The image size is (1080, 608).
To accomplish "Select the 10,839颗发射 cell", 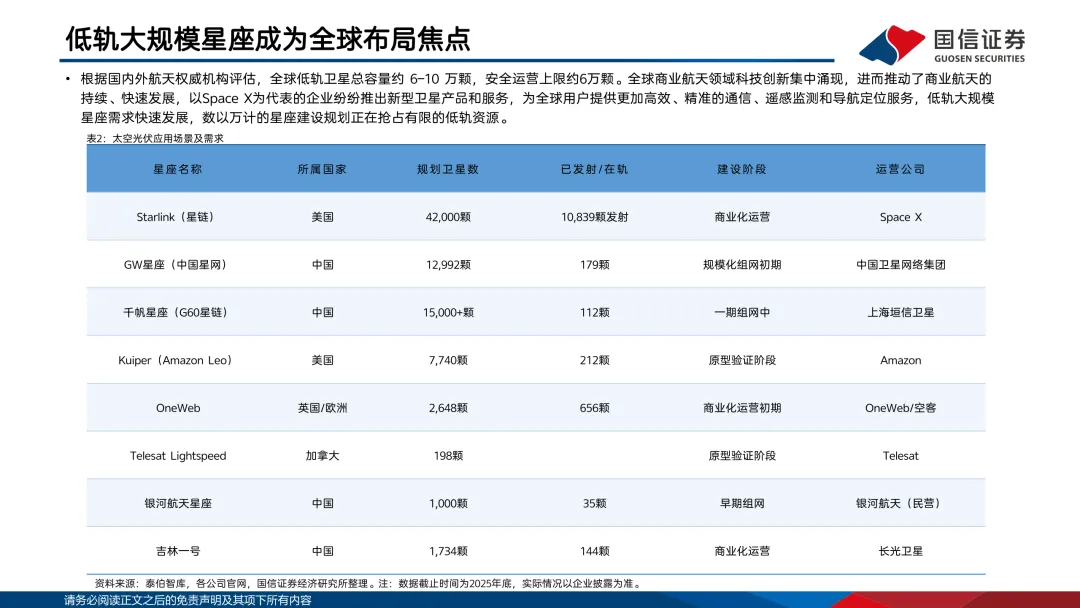I will 594,217.
